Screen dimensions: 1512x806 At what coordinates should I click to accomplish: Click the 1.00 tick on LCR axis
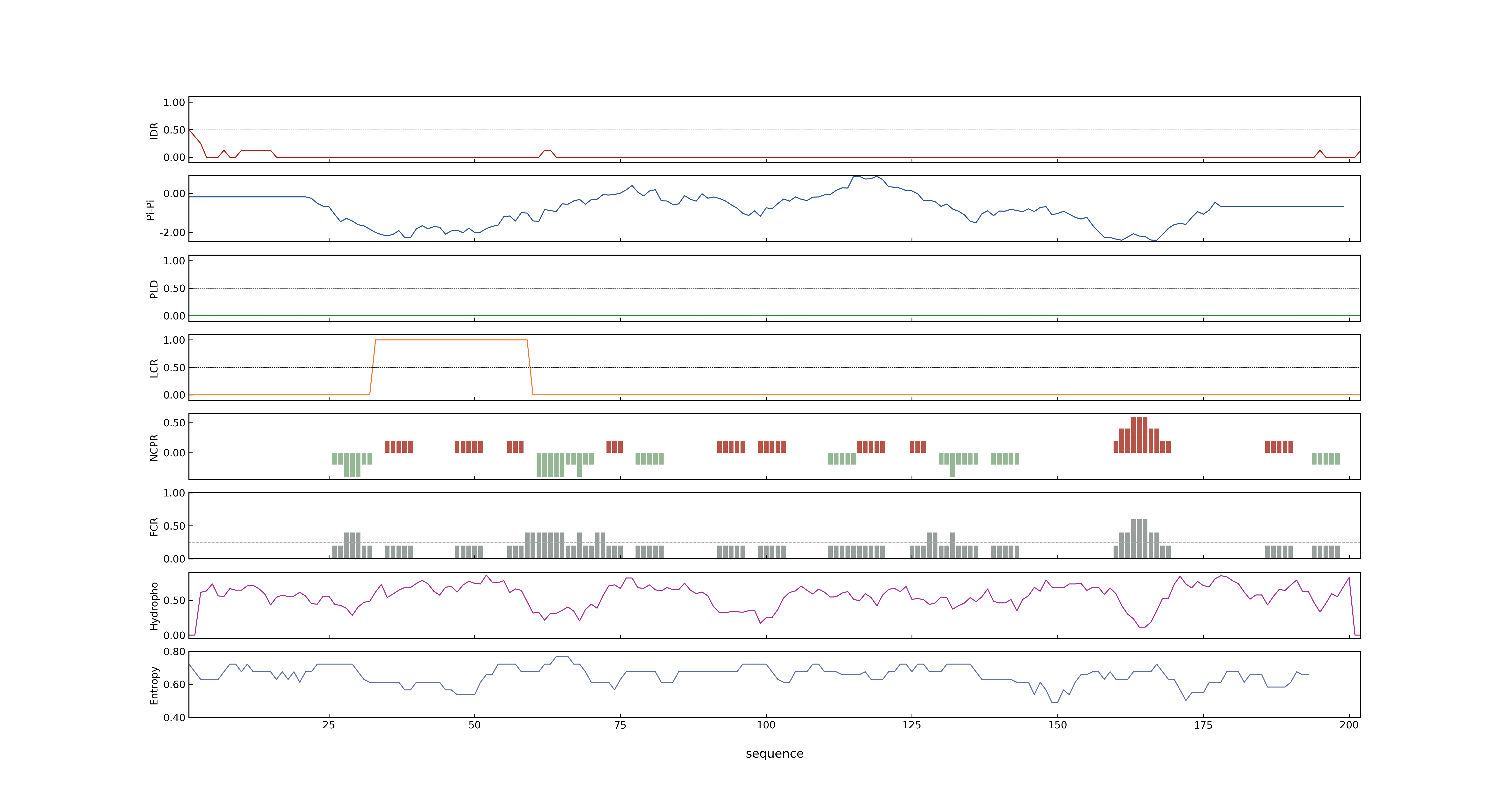pyautogui.click(x=174, y=340)
